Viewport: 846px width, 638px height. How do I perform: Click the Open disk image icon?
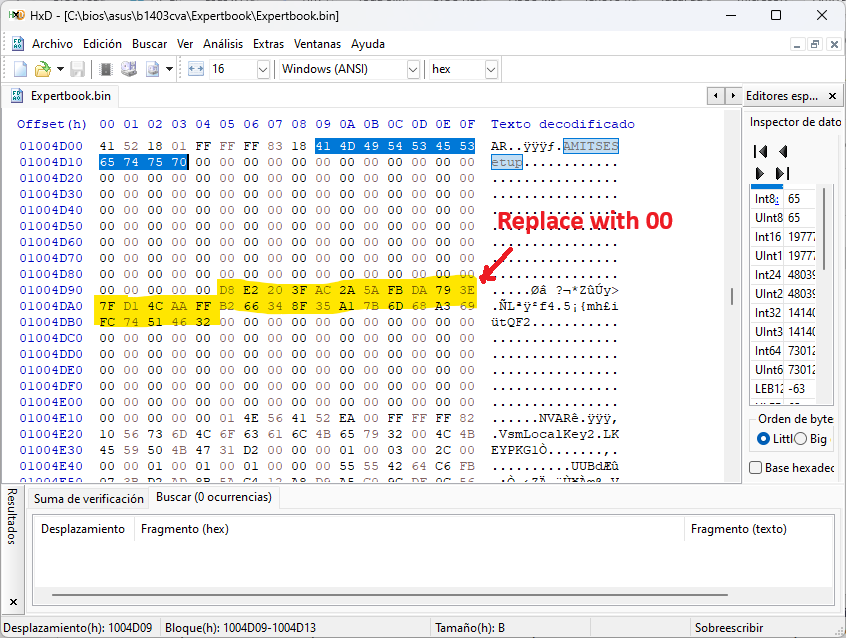153,69
